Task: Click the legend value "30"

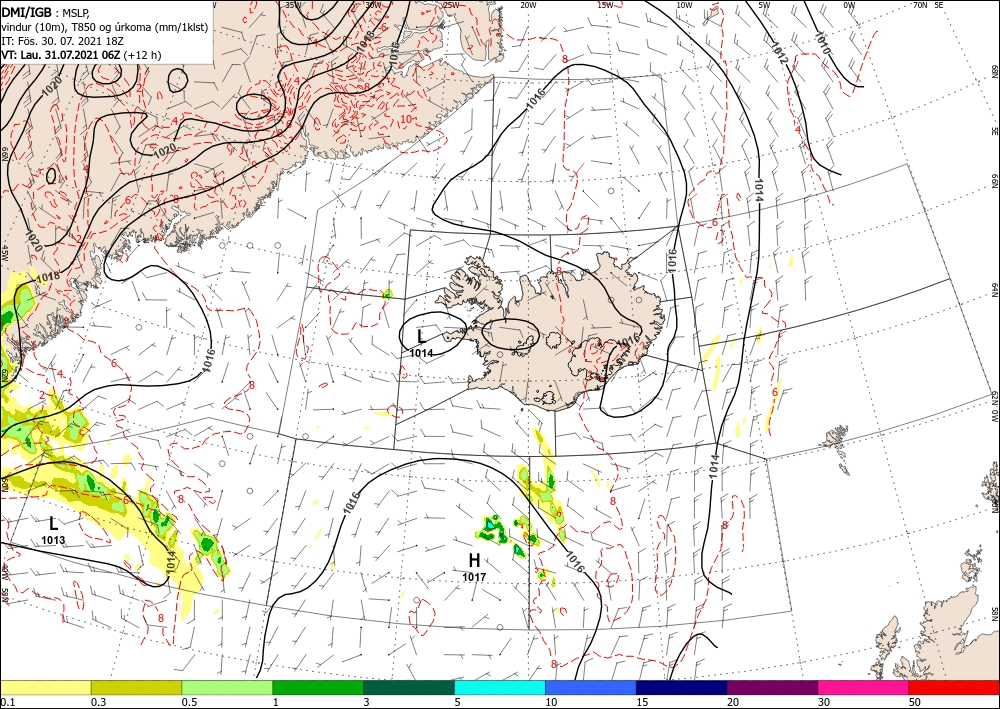Action: (x=823, y=702)
